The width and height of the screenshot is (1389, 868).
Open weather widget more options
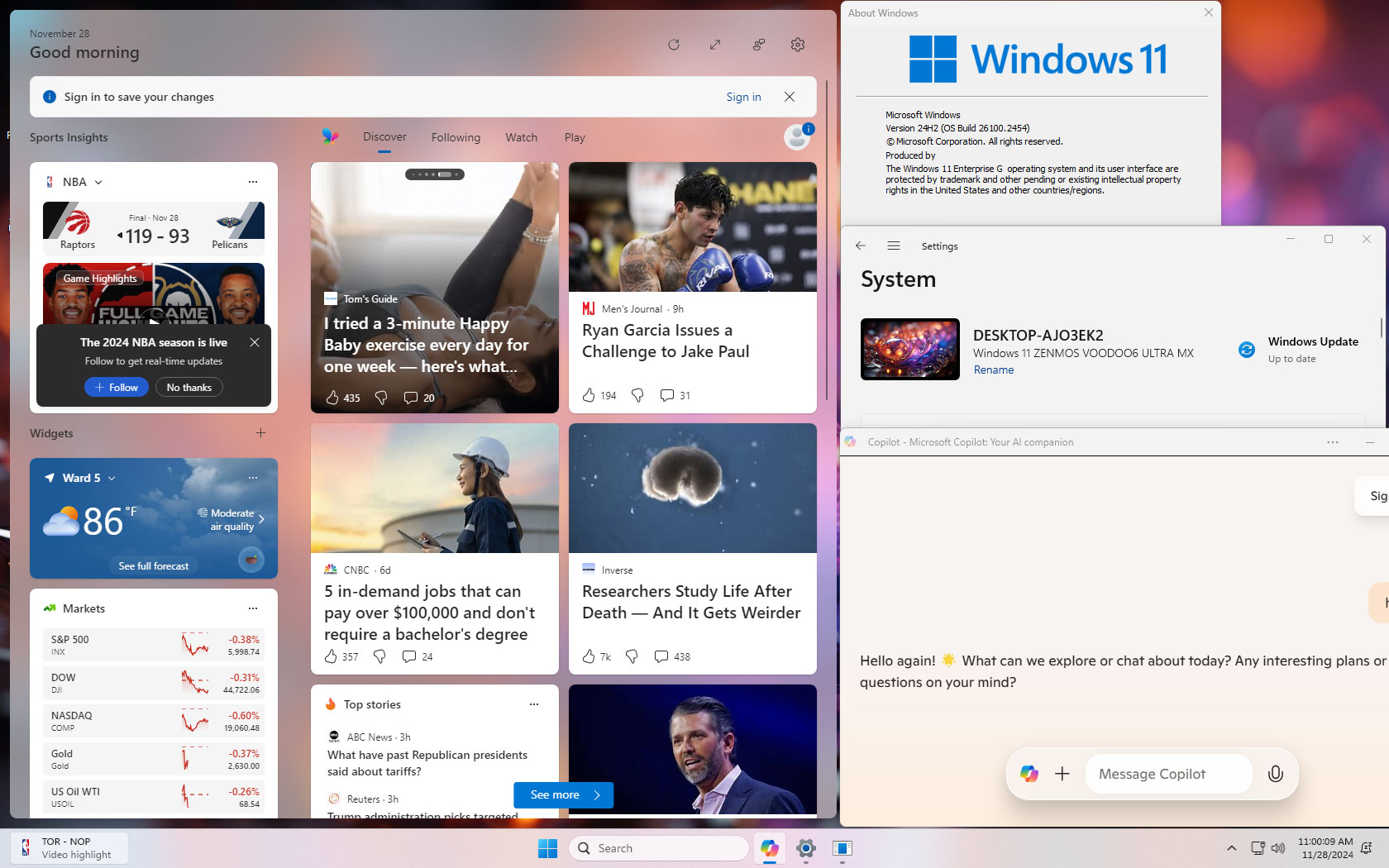(x=253, y=478)
